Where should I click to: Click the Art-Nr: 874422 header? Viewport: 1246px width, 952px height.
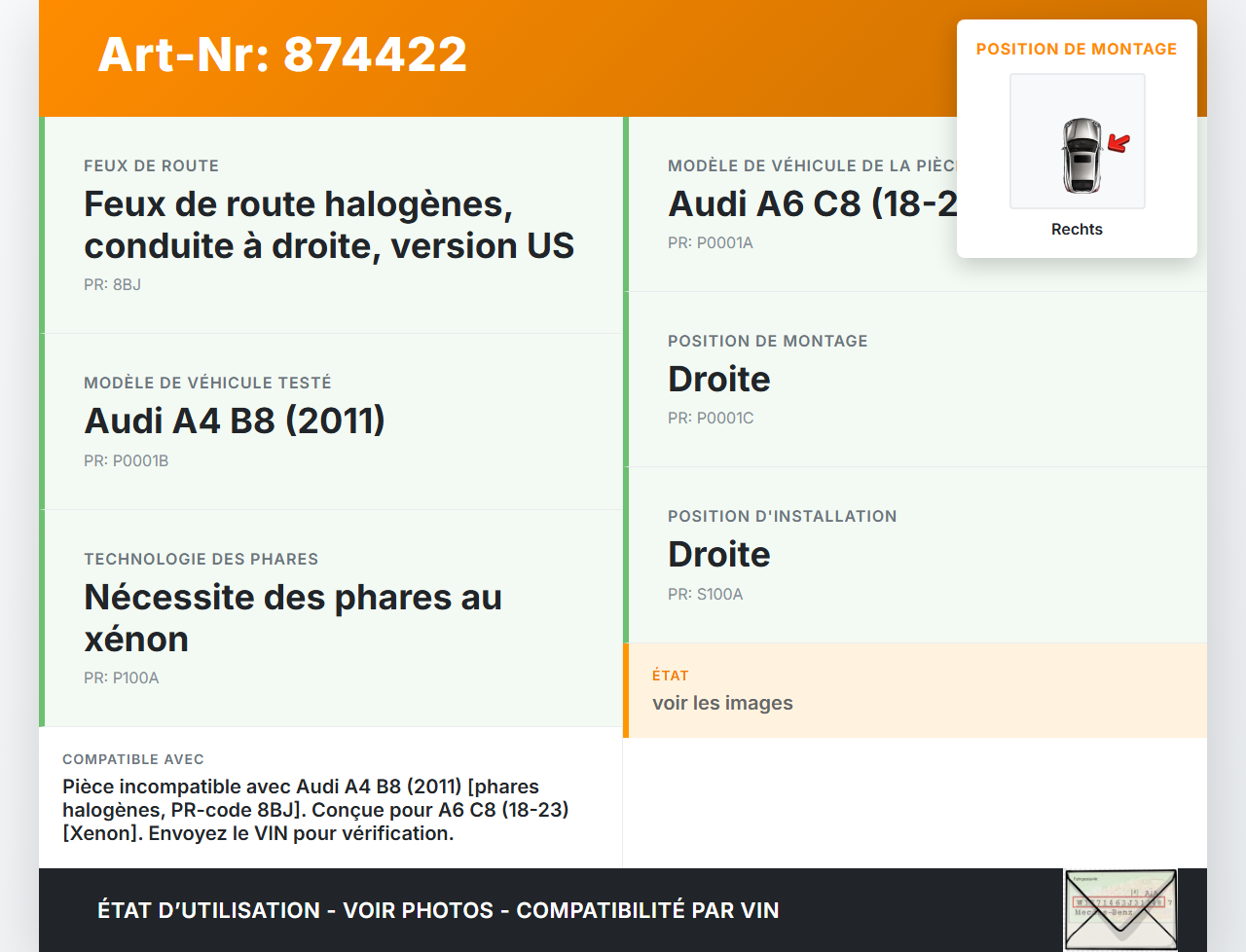click(x=282, y=55)
